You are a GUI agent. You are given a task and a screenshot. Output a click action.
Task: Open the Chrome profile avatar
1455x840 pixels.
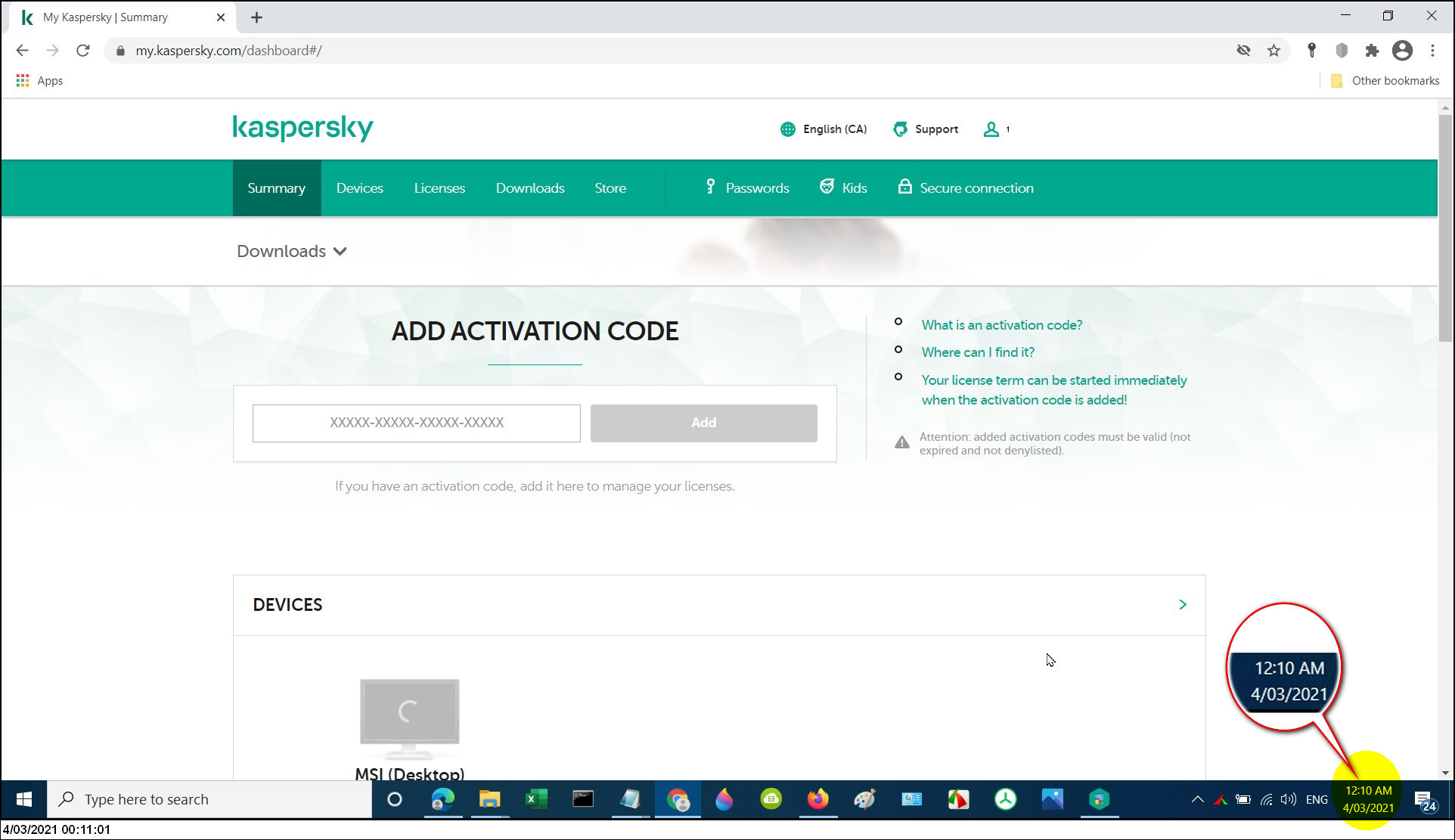point(1402,51)
